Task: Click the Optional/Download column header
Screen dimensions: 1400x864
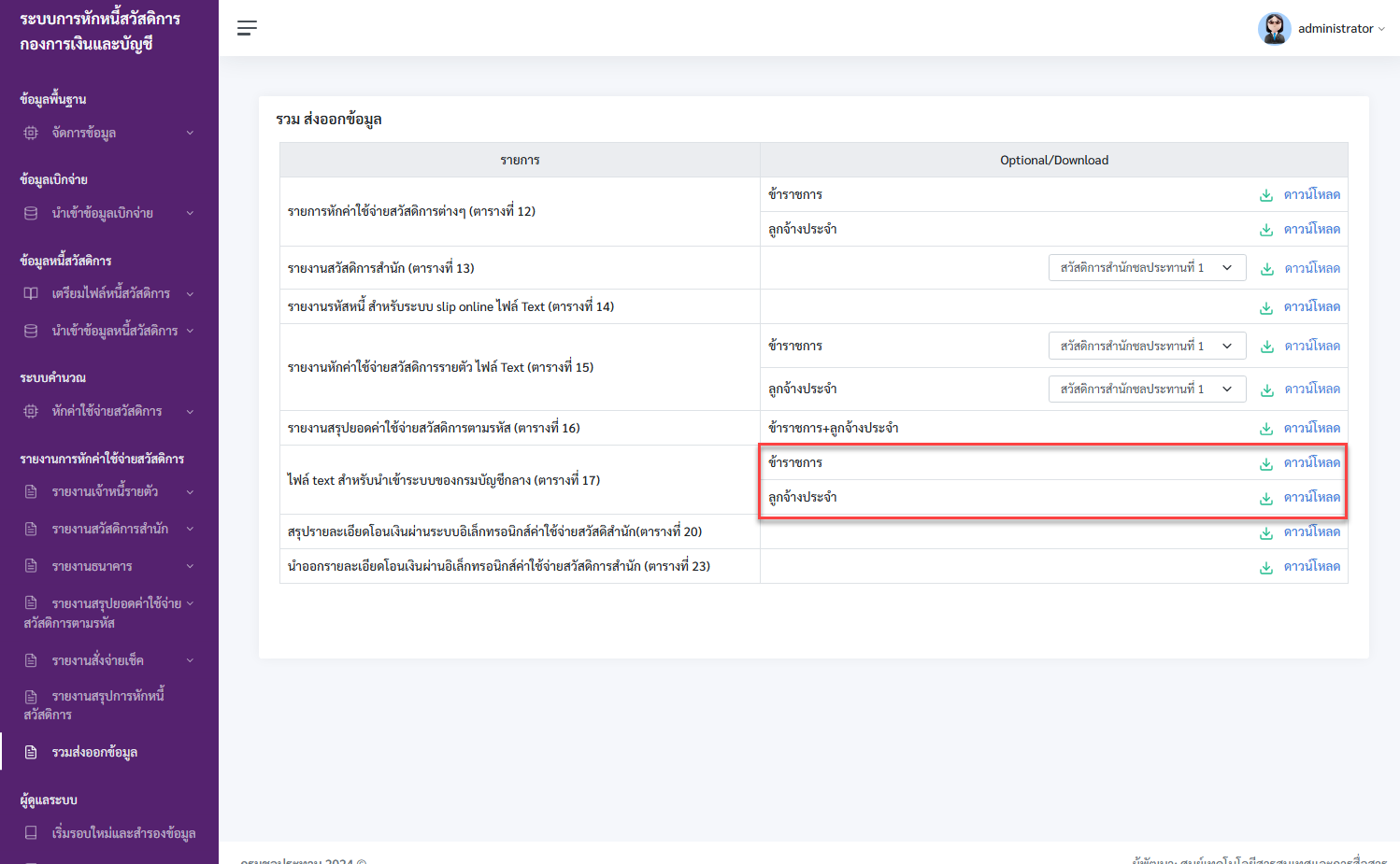Action: 1054,160
